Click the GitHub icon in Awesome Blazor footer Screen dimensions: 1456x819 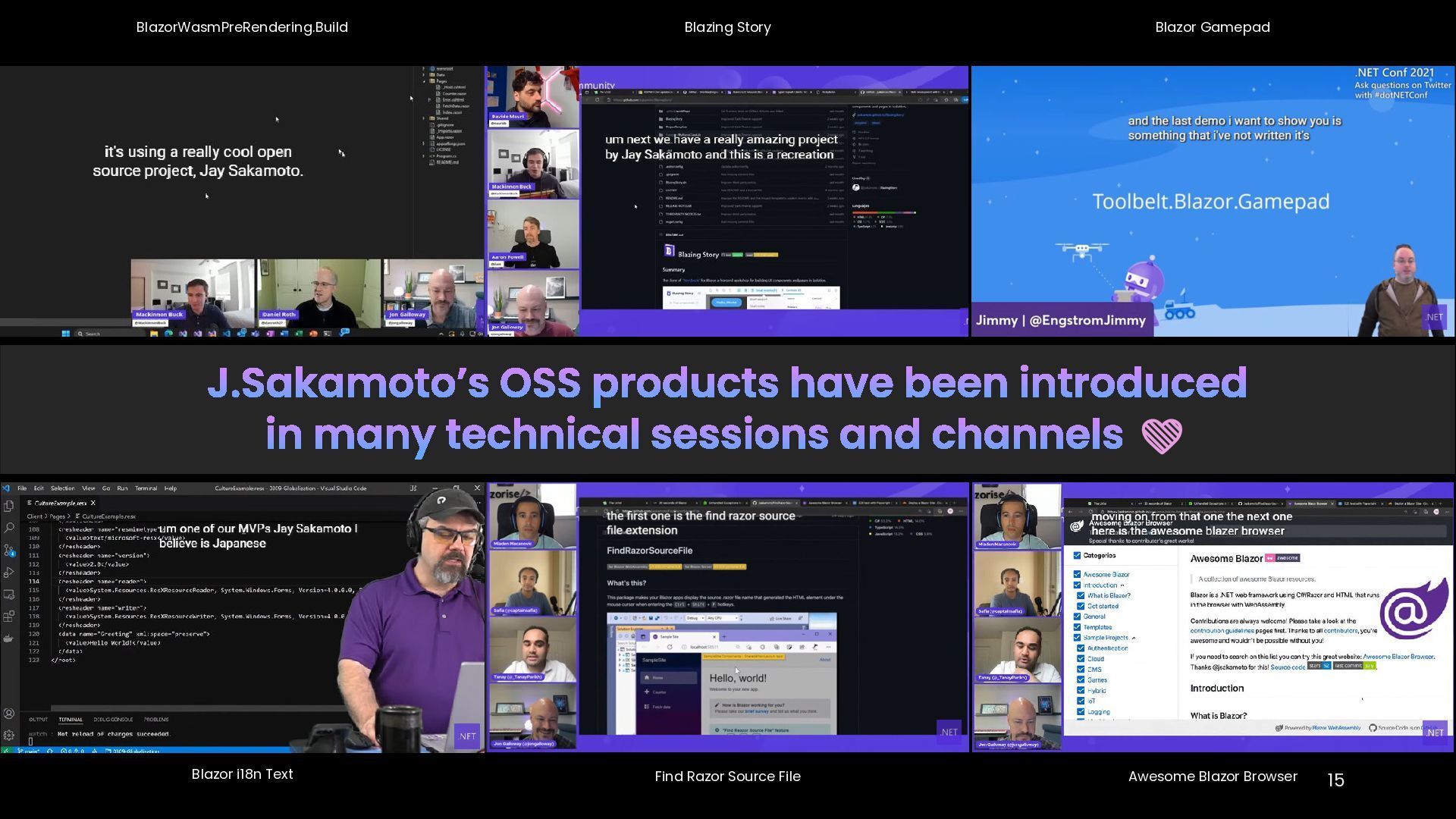[1373, 728]
